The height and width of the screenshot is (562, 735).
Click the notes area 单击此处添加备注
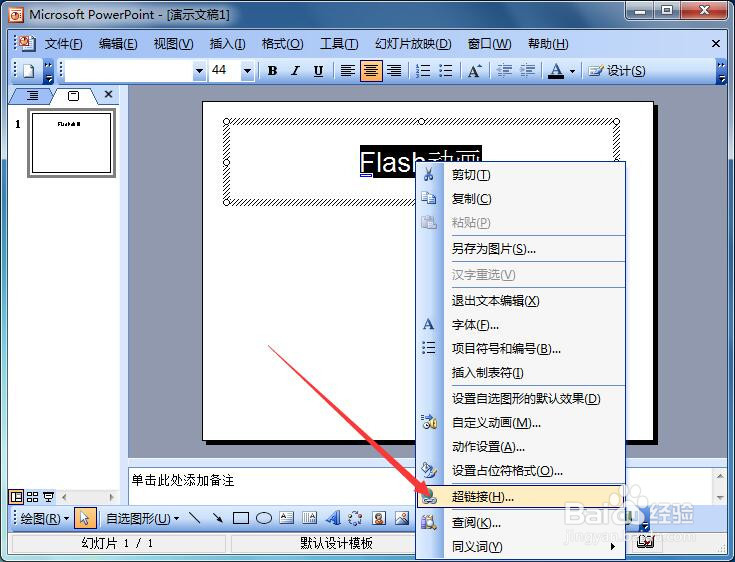(x=183, y=480)
